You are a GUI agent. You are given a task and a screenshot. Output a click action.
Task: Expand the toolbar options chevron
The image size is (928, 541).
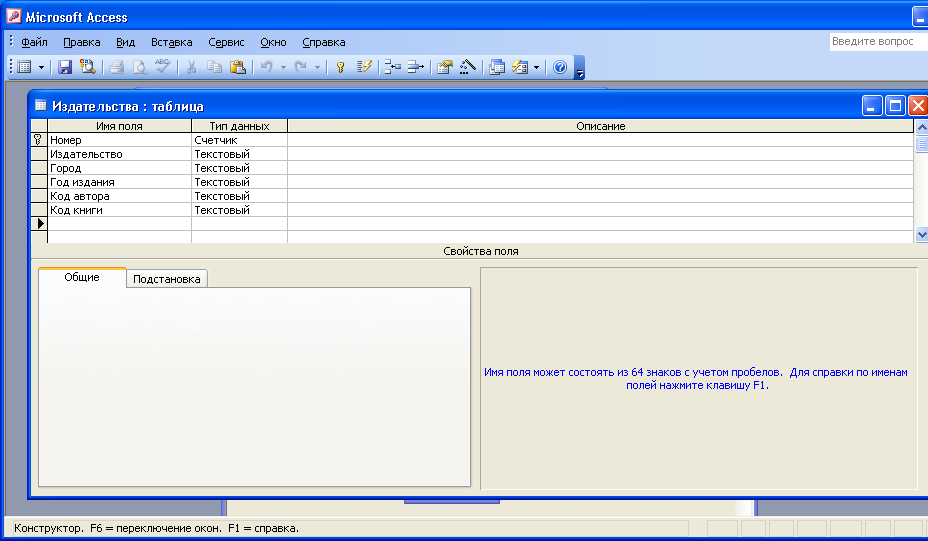(580, 67)
